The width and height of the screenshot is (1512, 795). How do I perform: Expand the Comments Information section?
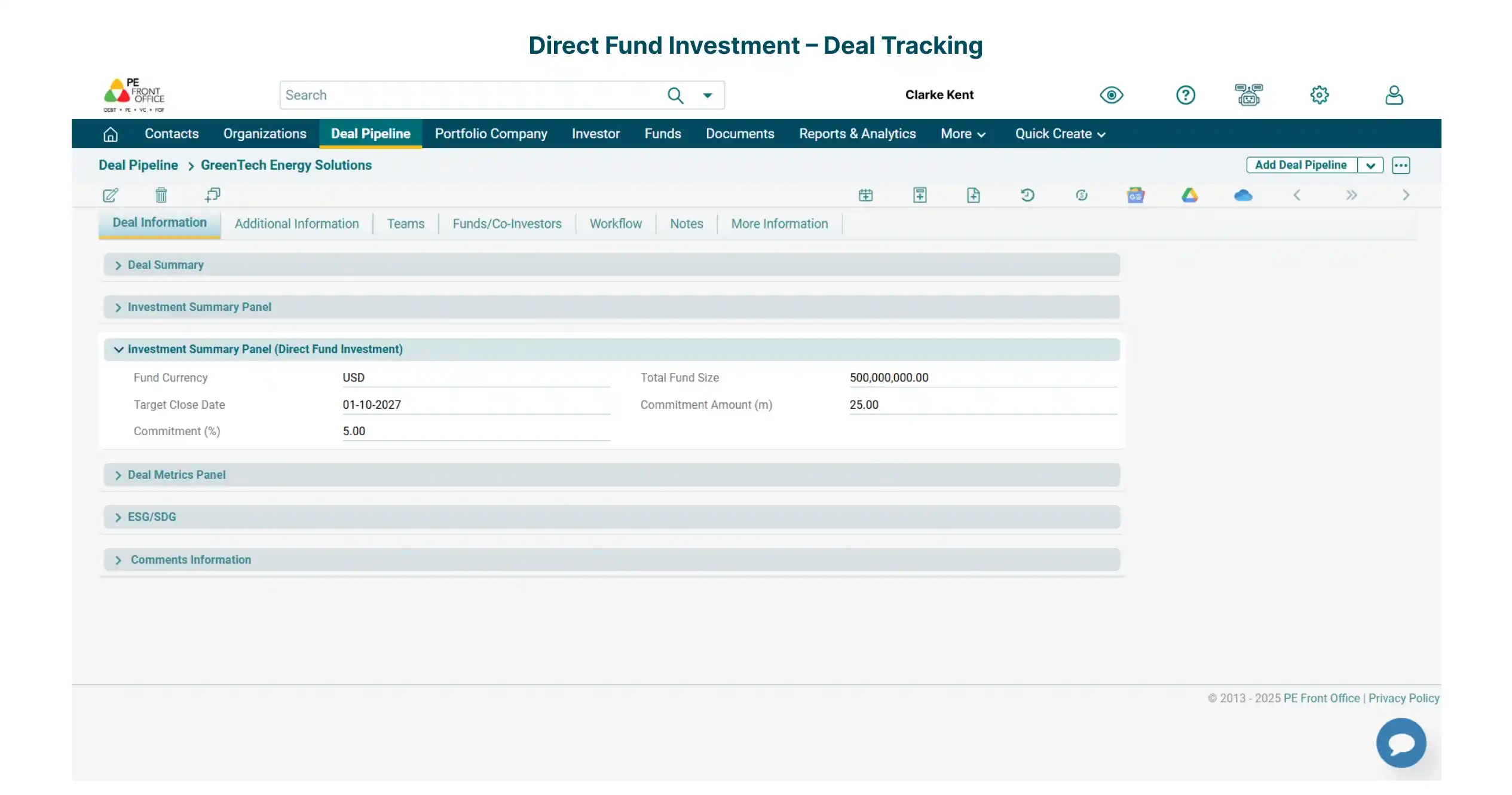click(611, 560)
